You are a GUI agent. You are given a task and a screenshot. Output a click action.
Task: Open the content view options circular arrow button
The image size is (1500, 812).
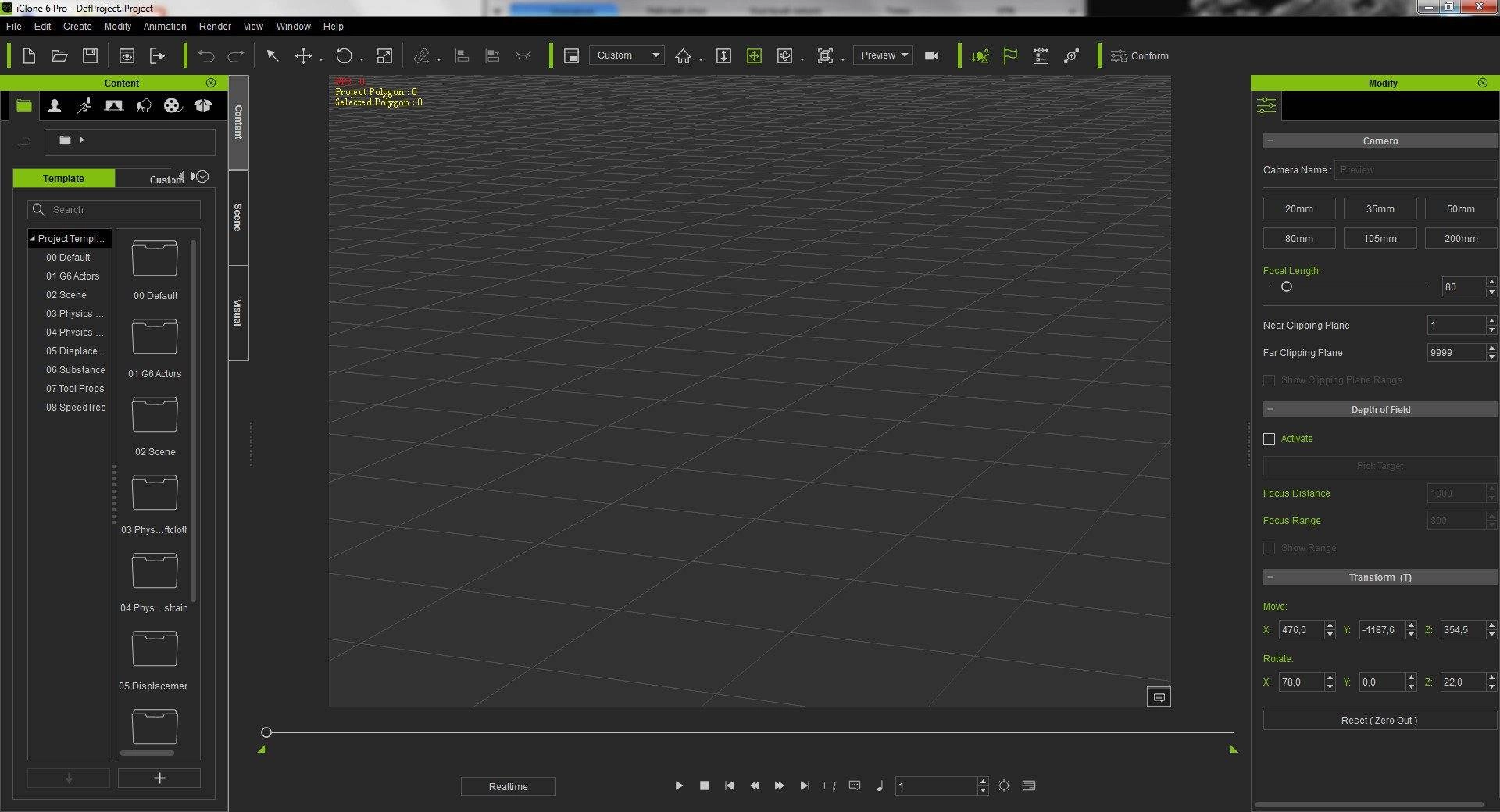[x=202, y=176]
